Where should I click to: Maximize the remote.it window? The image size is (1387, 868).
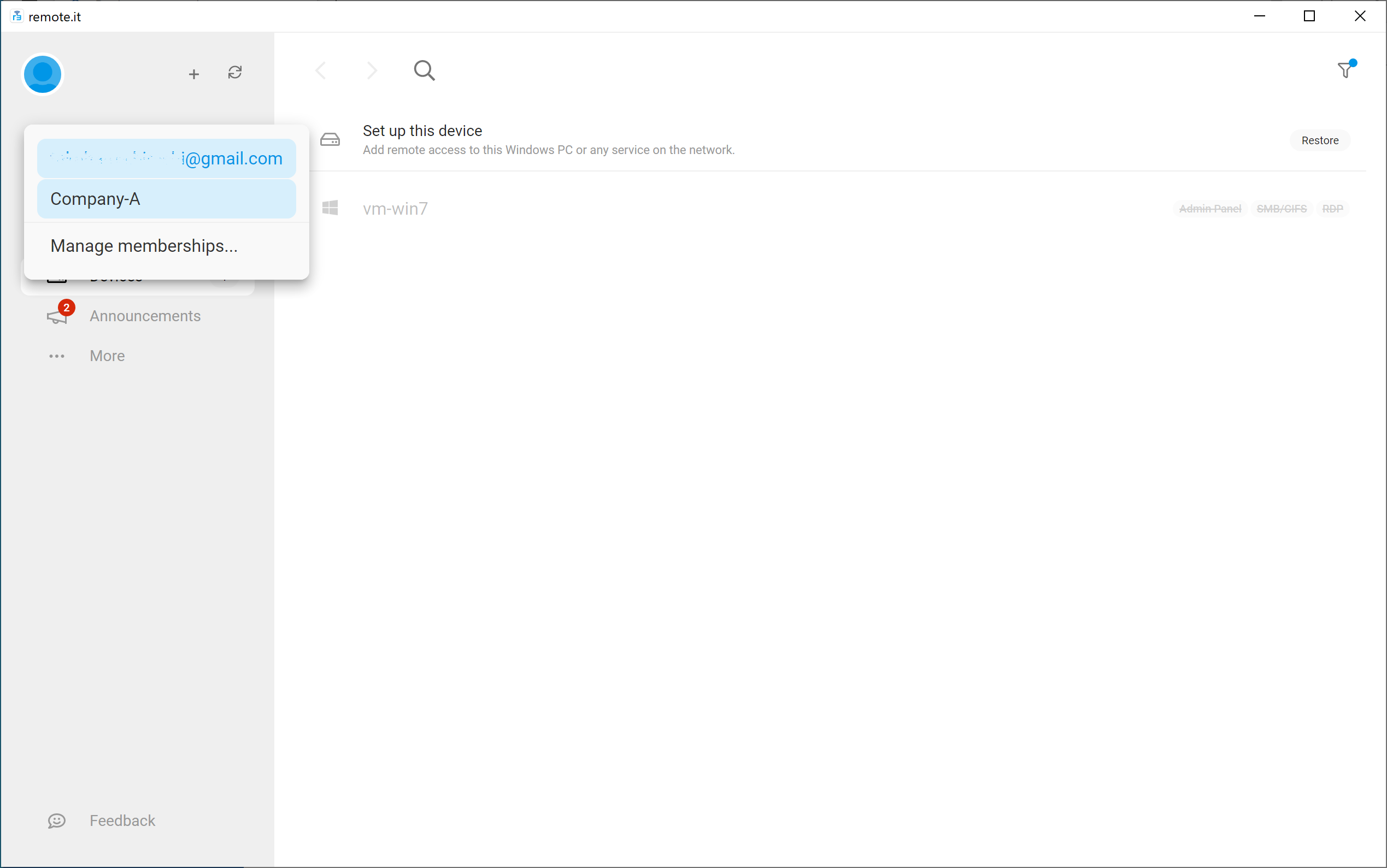[1309, 16]
